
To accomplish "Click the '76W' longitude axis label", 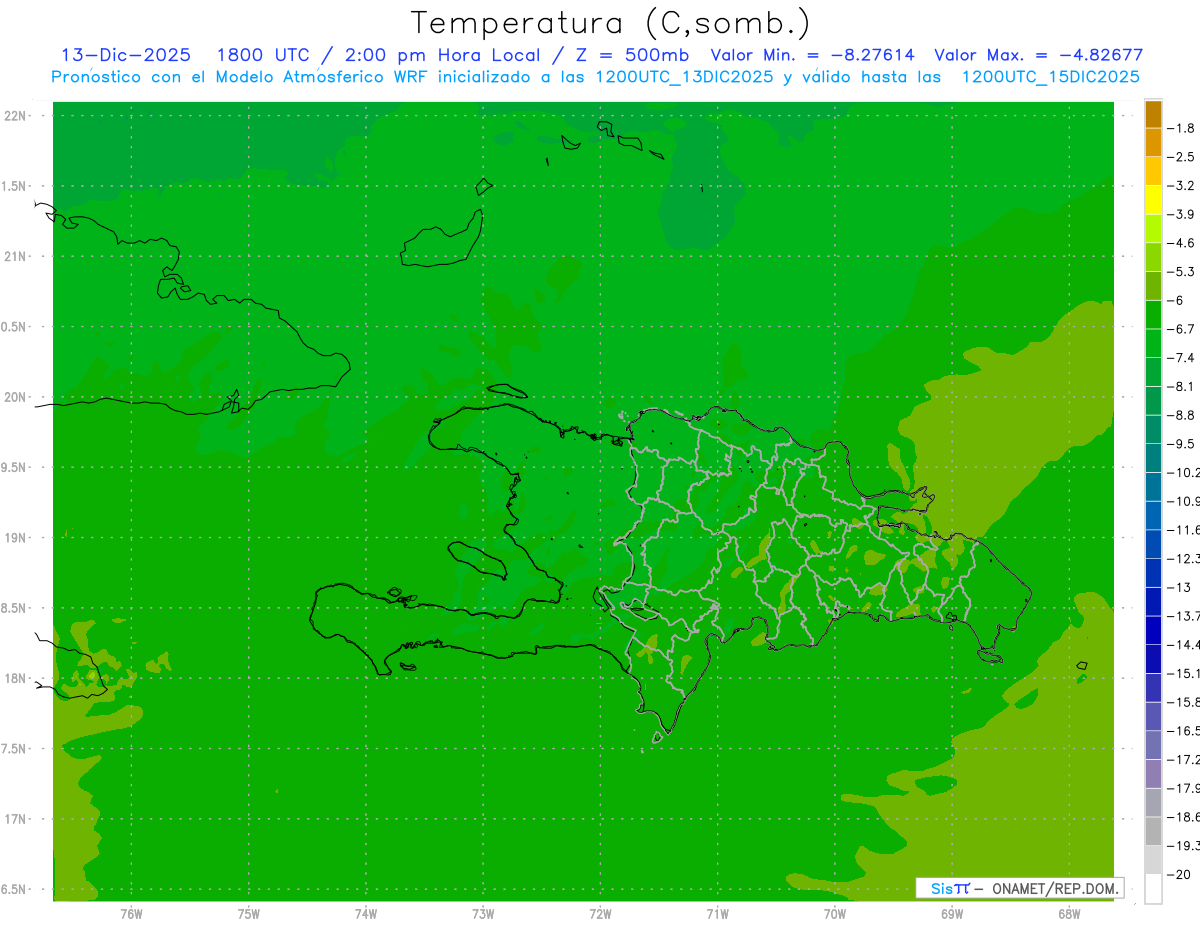I will [131, 913].
